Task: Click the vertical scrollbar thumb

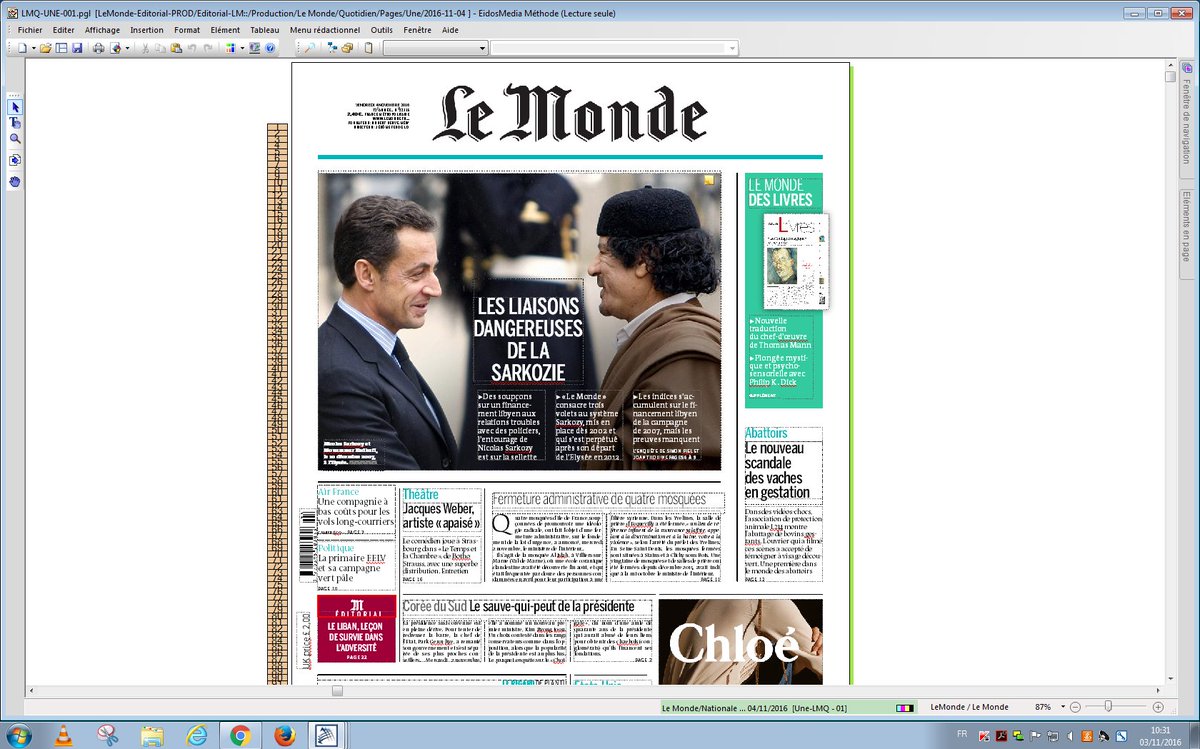Action: [x=1170, y=77]
